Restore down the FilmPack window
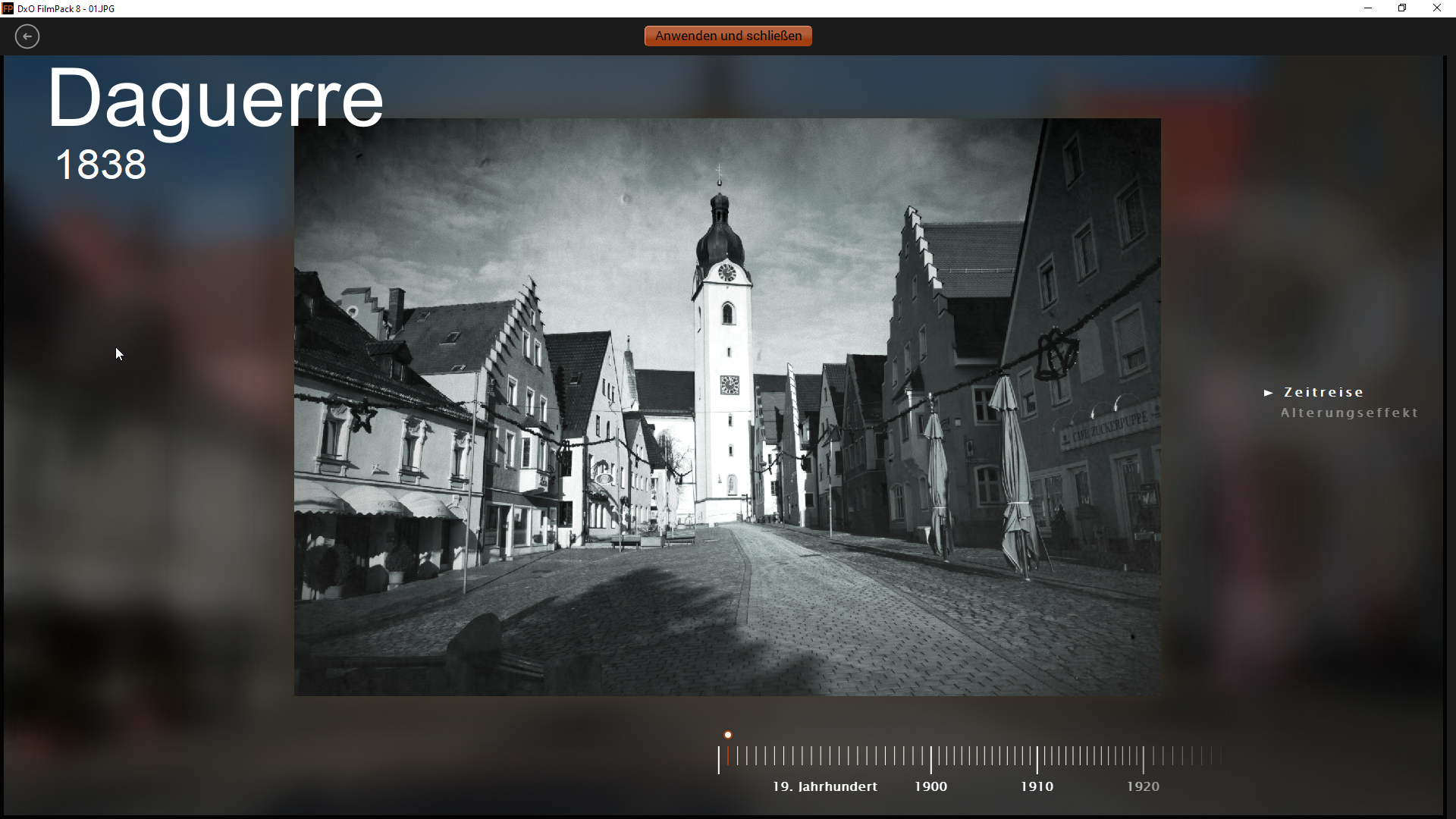 point(1402,8)
